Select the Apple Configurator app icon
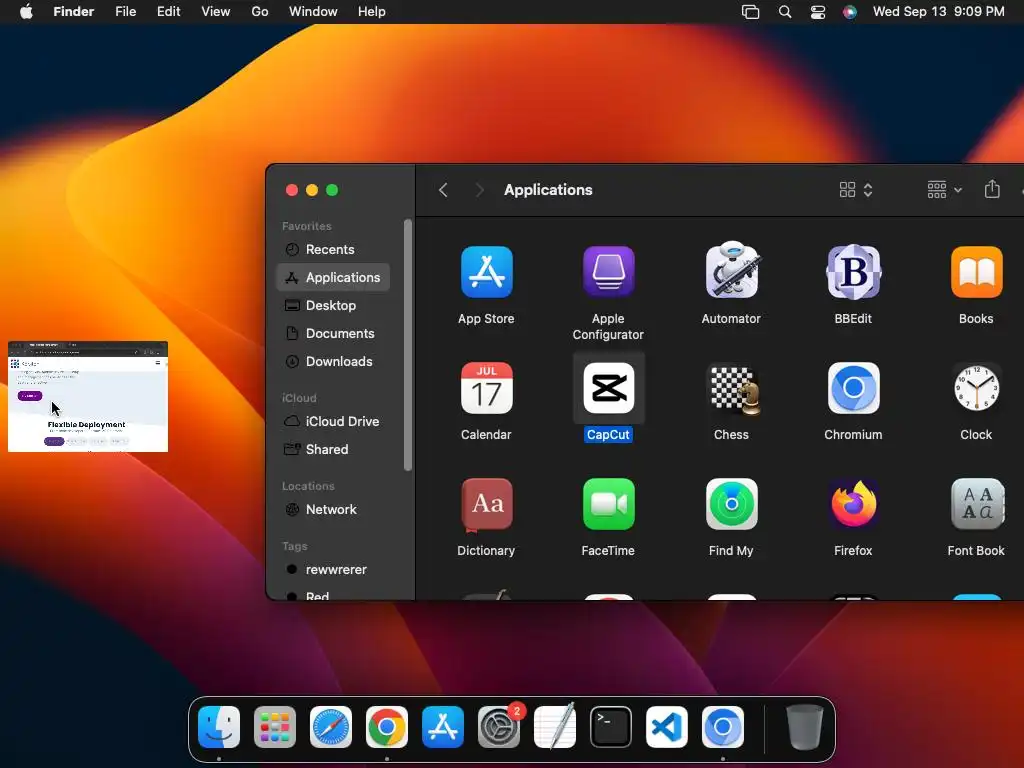 (608, 272)
